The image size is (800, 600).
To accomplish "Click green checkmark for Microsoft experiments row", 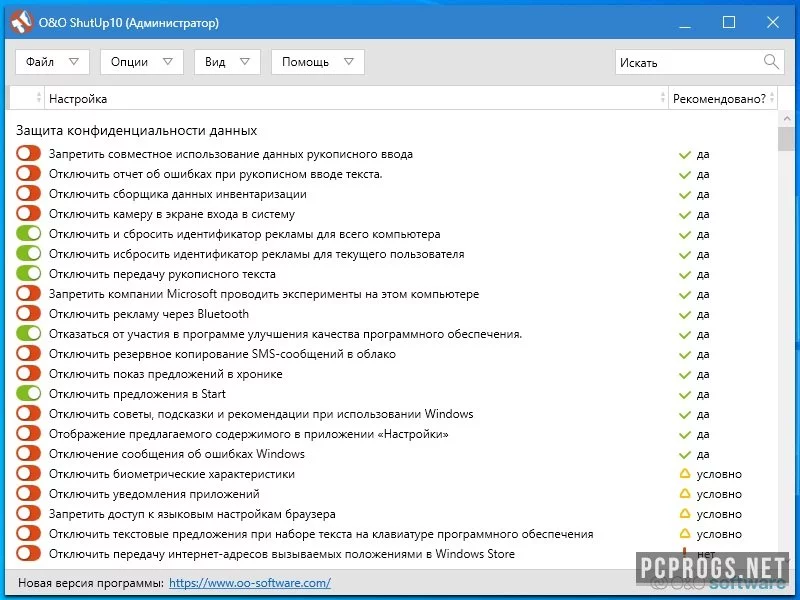I will click(685, 295).
